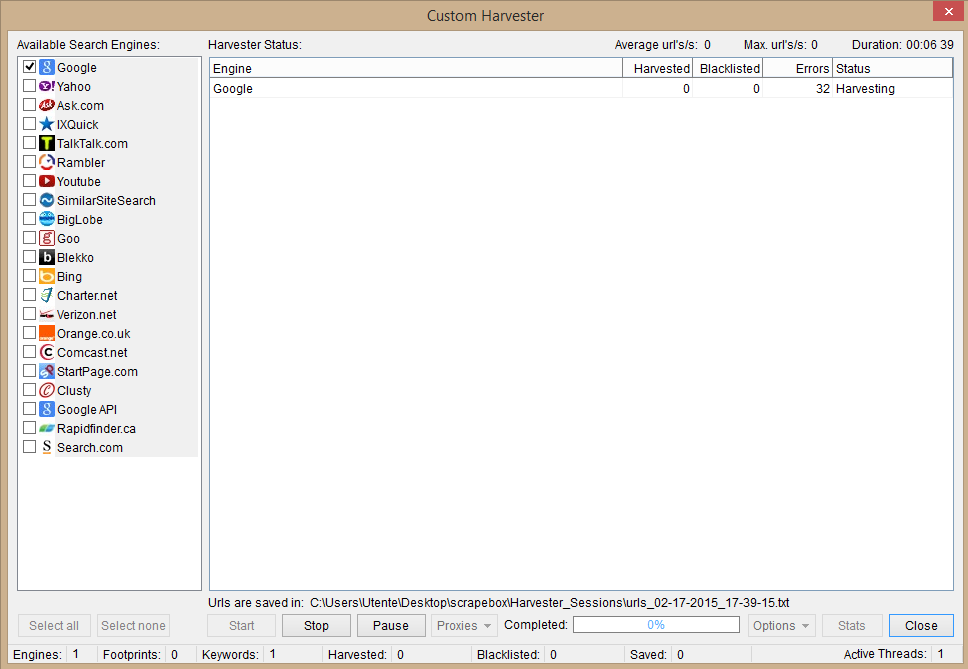The image size is (968, 669).
Task: Close the Custom Harvester window
Action: pos(949,12)
